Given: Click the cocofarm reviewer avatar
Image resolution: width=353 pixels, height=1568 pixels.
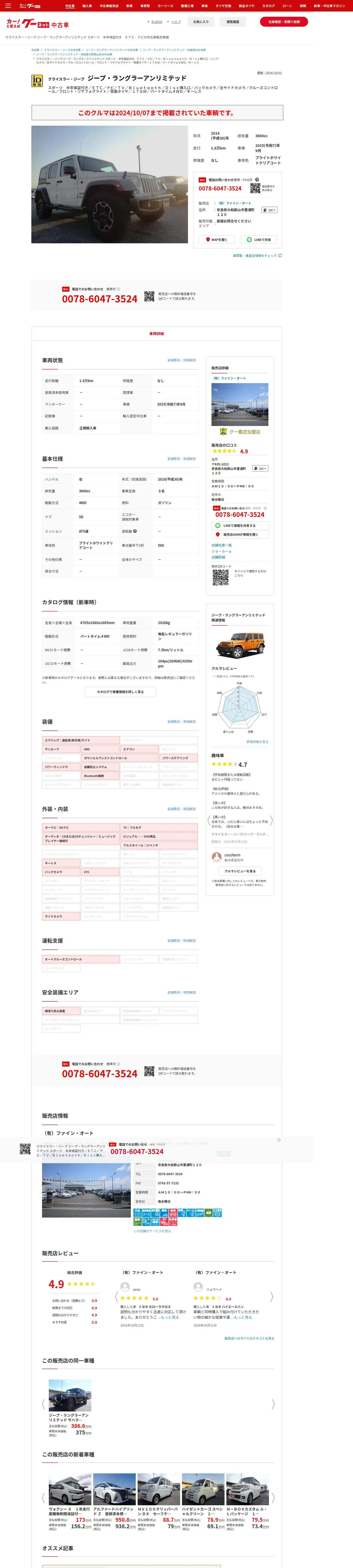Looking at the screenshot, I should point(217,858).
